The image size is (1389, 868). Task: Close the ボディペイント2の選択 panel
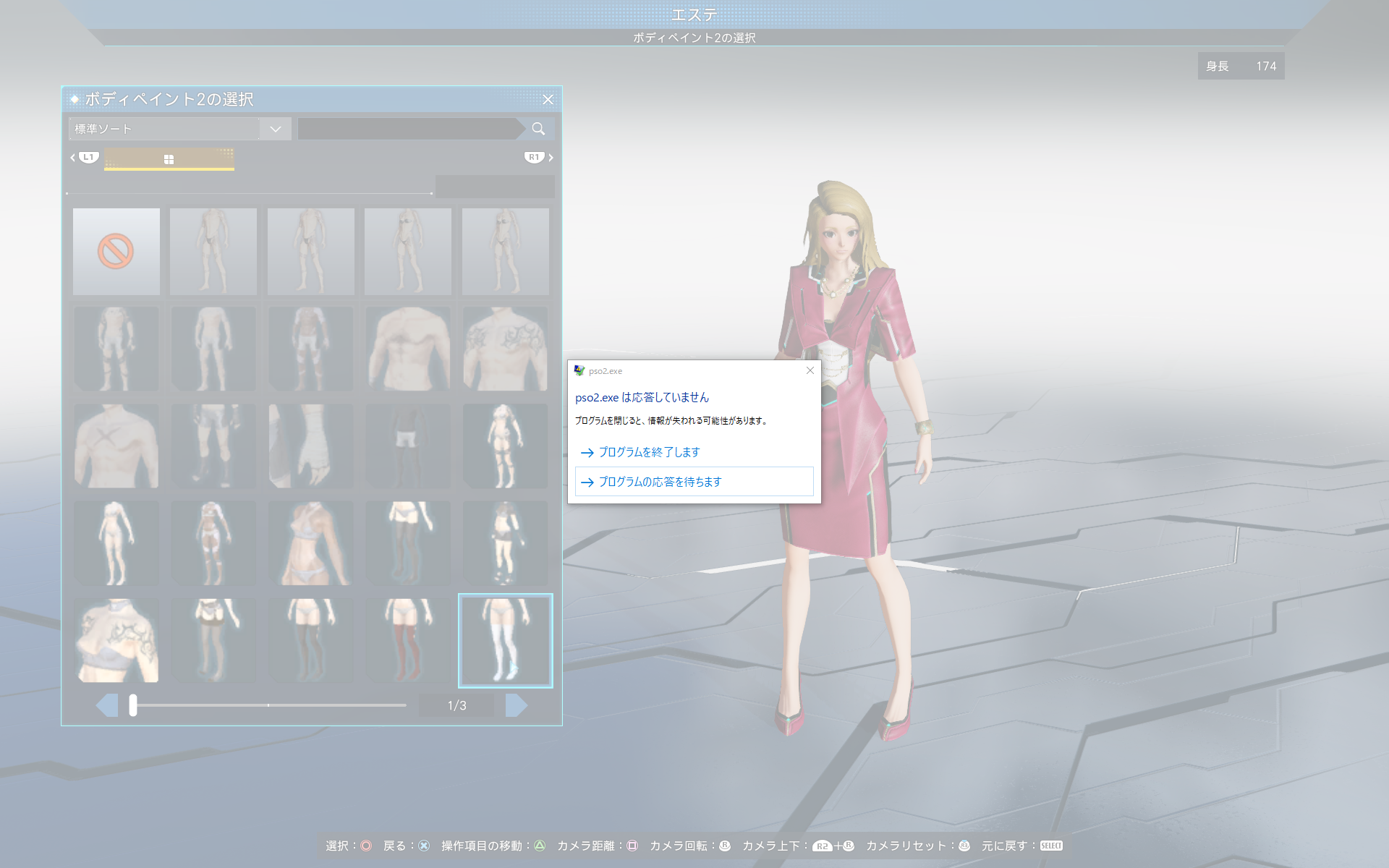(548, 100)
